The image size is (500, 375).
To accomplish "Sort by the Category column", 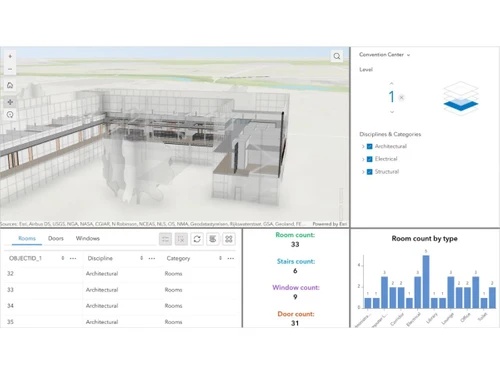I will tap(220, 258).
